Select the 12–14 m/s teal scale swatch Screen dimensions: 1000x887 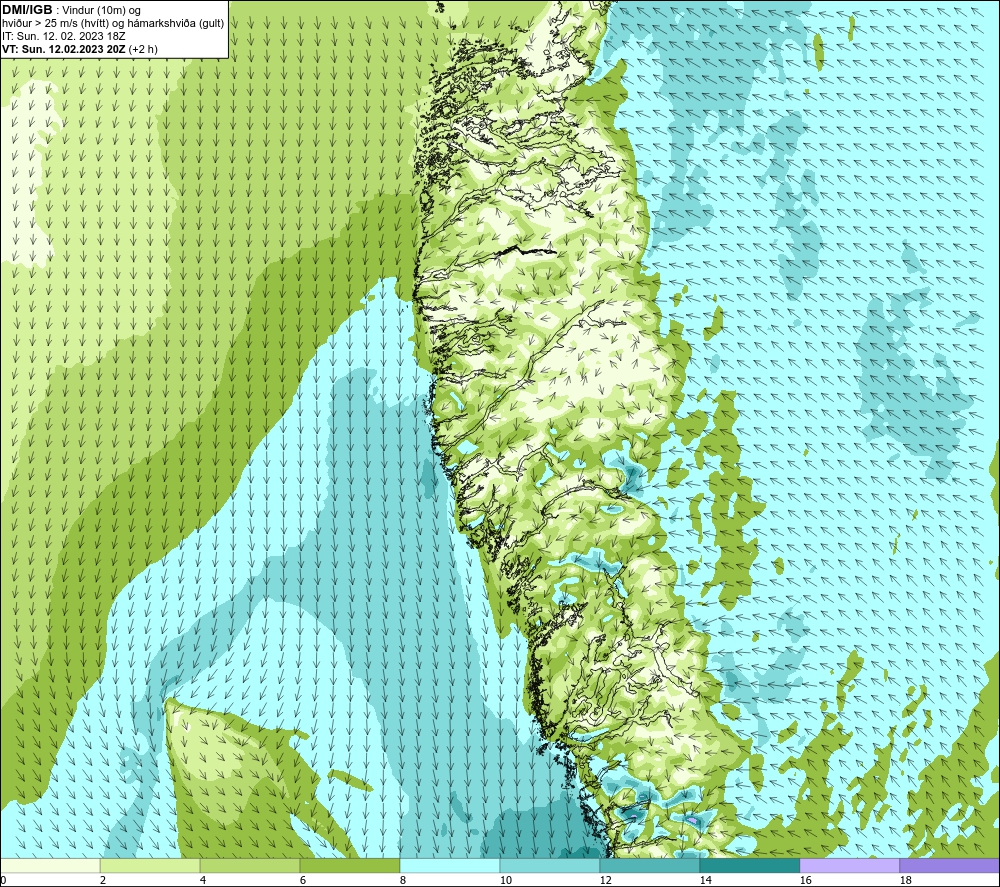click(x=649, y=865)
